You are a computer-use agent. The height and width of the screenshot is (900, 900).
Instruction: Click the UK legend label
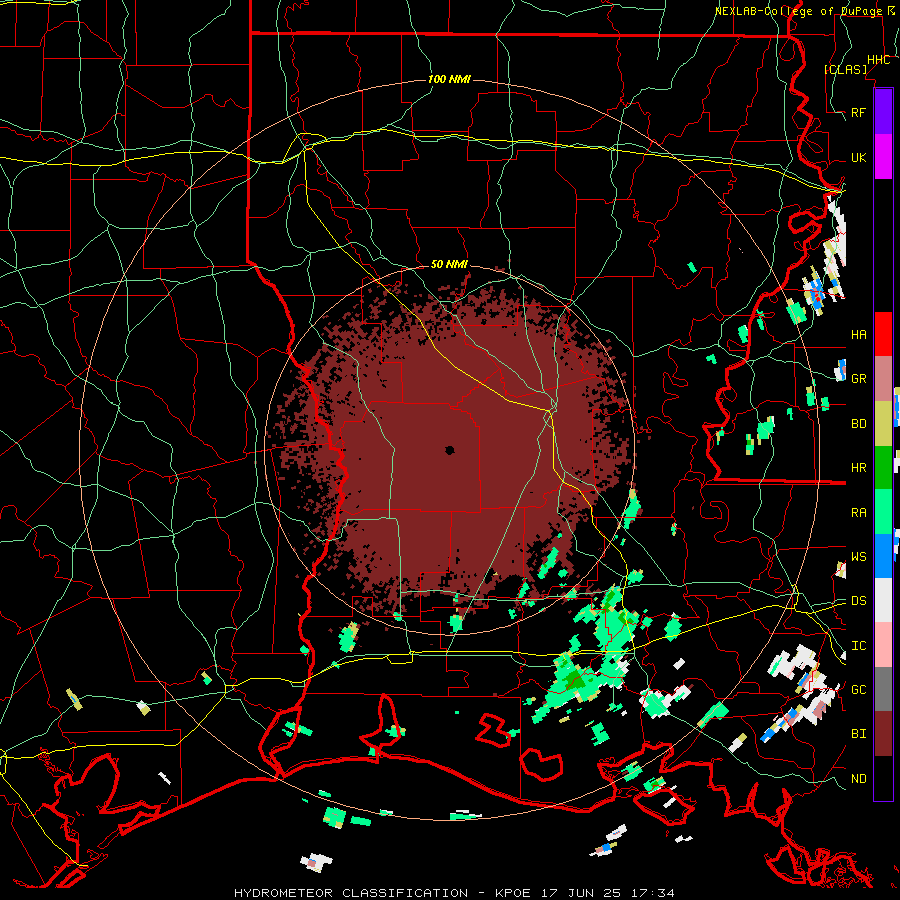[859, 157]
